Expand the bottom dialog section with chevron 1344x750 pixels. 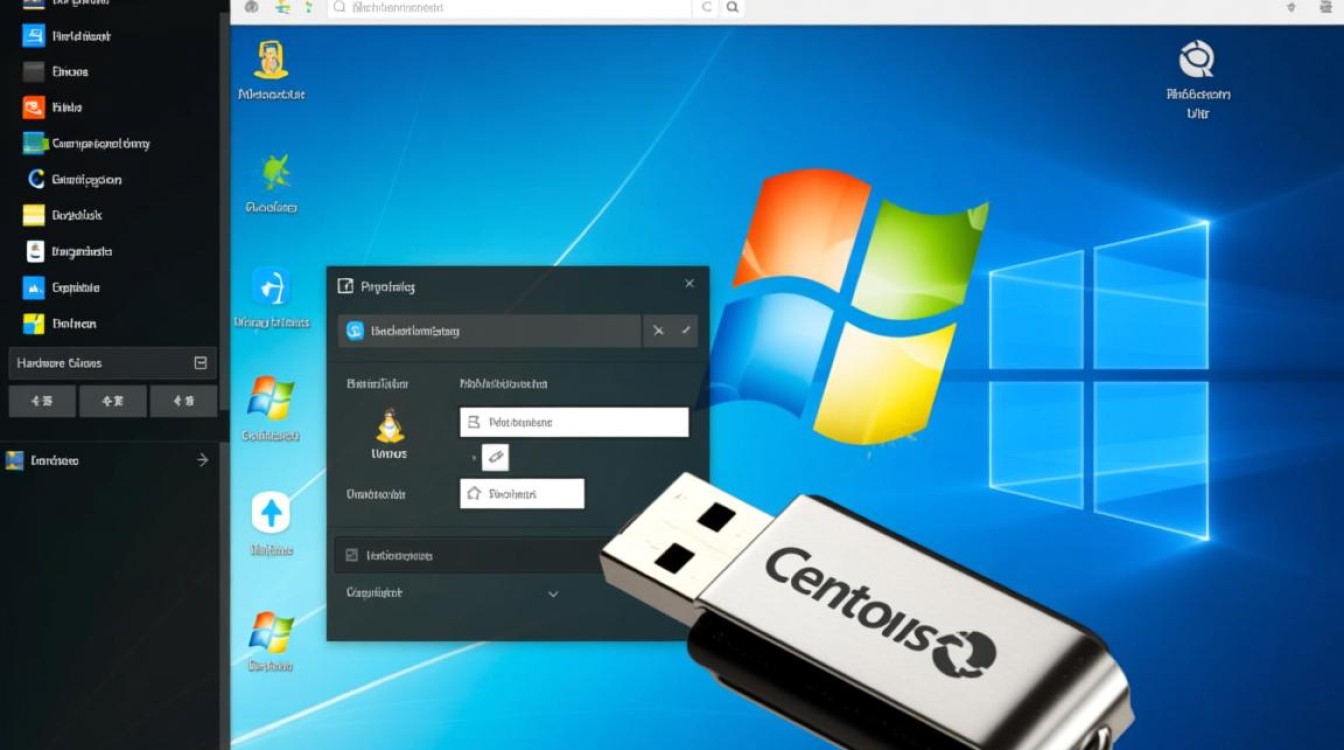553,594
